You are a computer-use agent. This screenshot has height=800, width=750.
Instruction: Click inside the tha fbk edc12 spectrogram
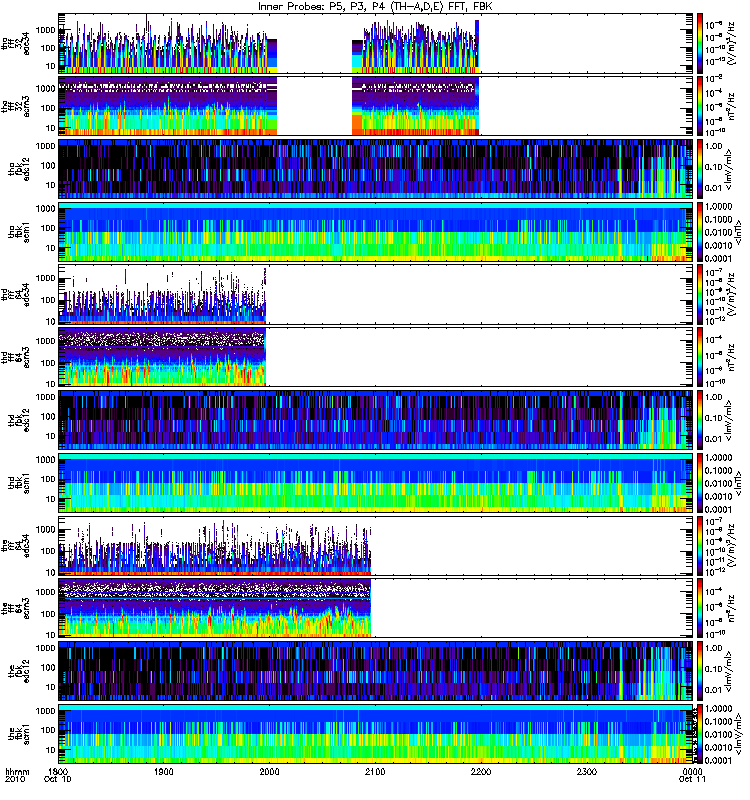pos(376,169)
